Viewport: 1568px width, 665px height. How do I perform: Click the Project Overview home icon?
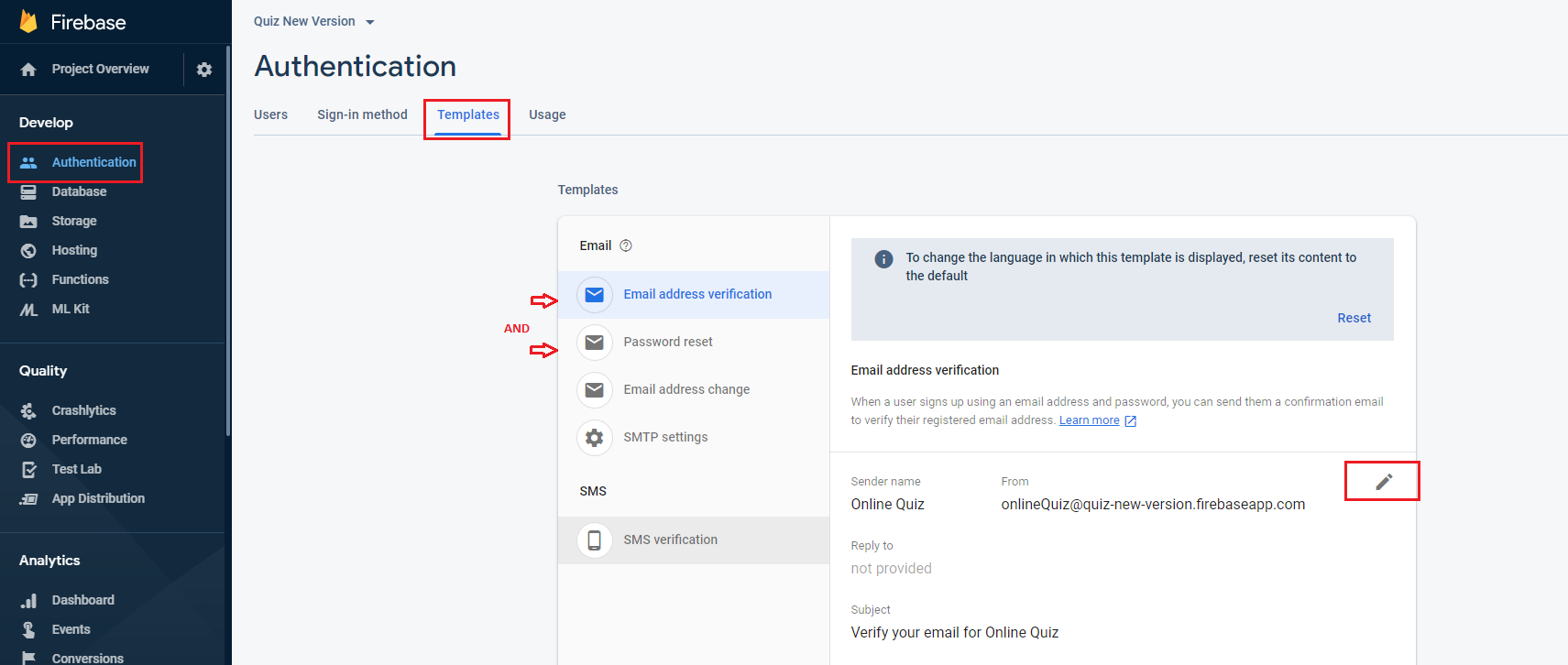pos(28,70)
